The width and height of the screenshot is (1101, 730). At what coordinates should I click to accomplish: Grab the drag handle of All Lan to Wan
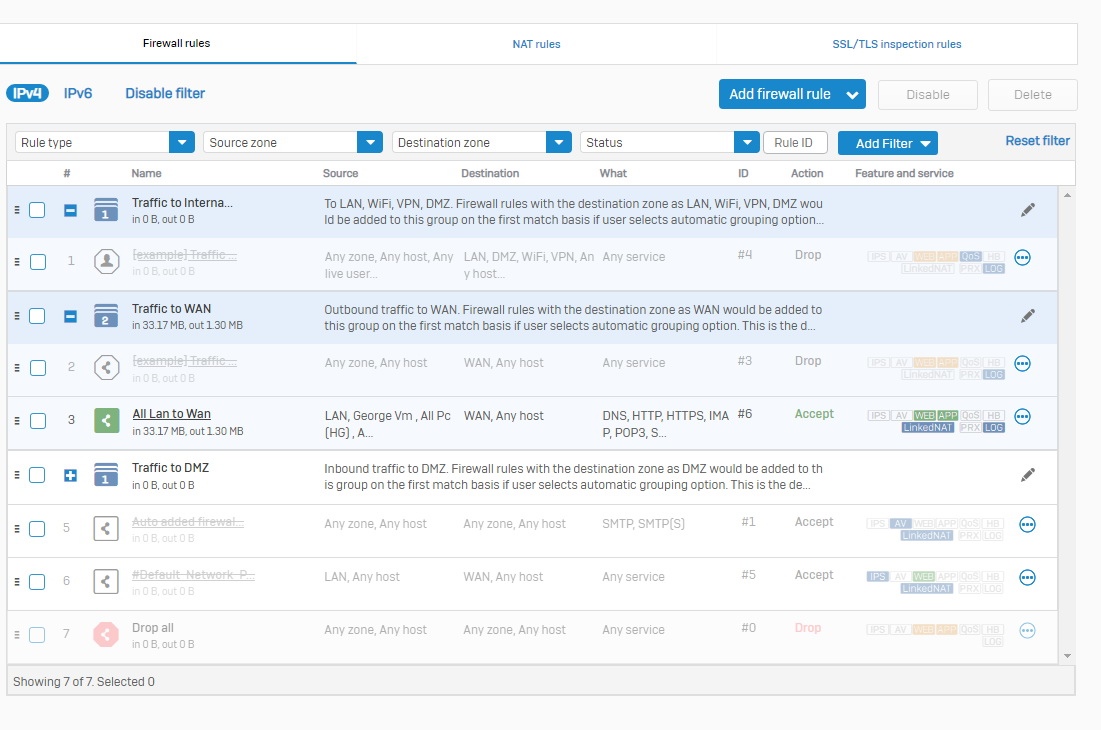tap(17, 420)
